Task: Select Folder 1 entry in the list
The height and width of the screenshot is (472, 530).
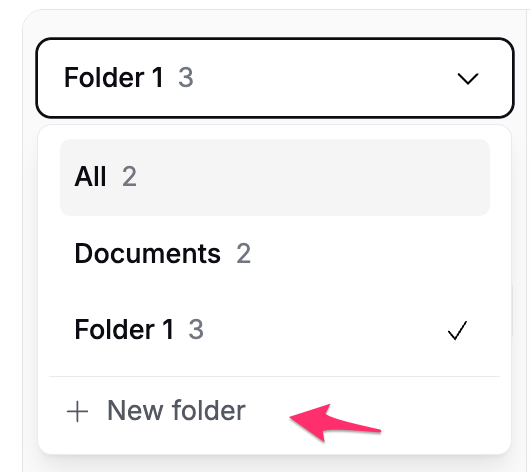Action: pyautogui.click(x=275, y=330)
